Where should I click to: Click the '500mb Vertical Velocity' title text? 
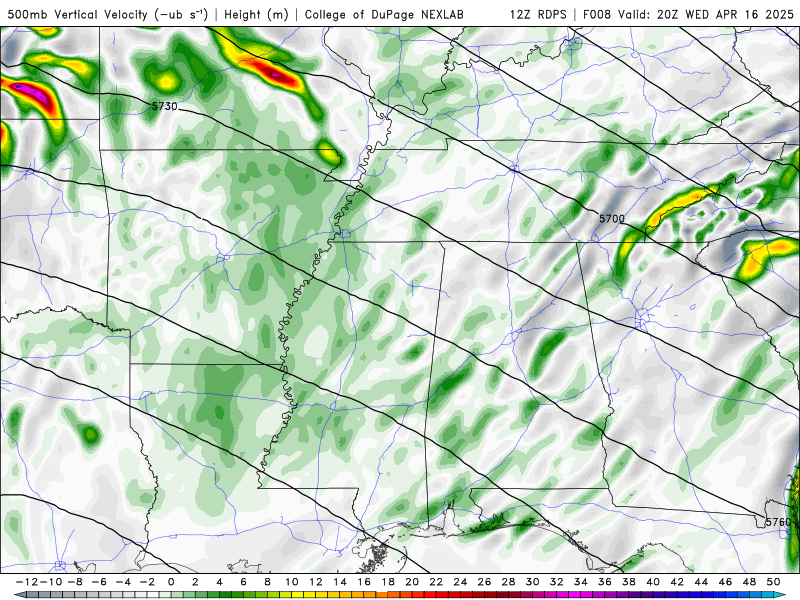(x=78, y=14)
